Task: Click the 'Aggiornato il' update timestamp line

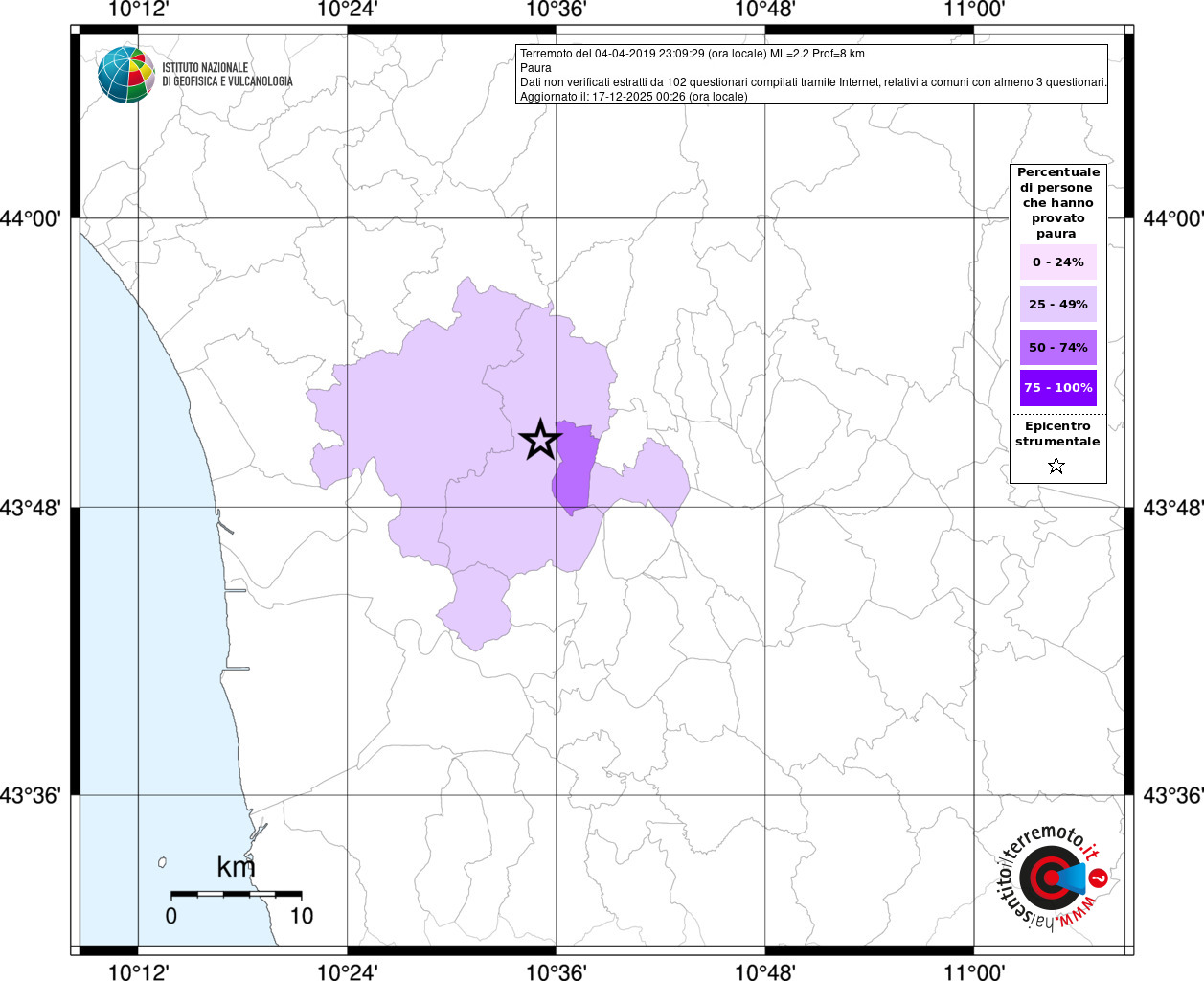Action: pos(633,97)
